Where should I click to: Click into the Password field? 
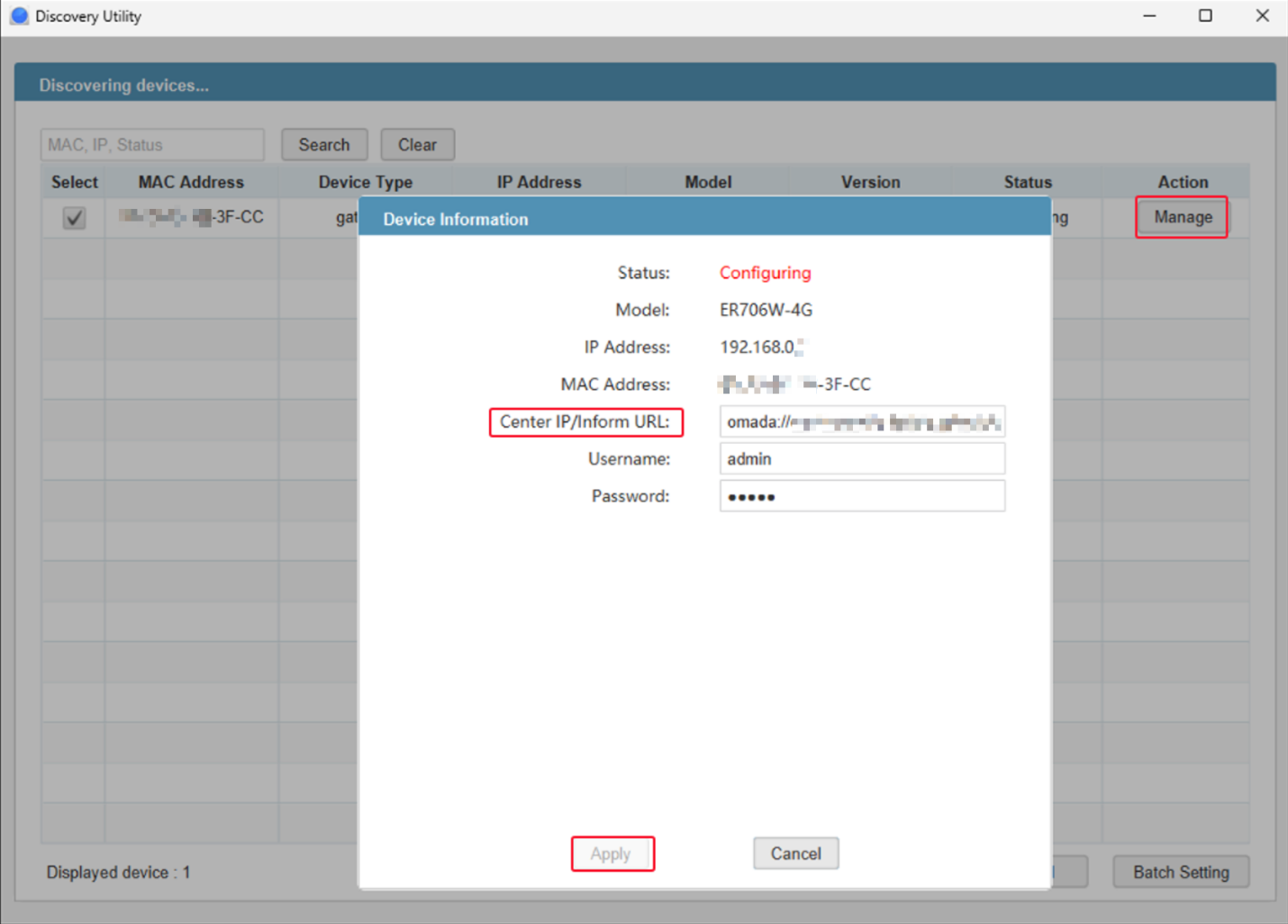[861, 496]
